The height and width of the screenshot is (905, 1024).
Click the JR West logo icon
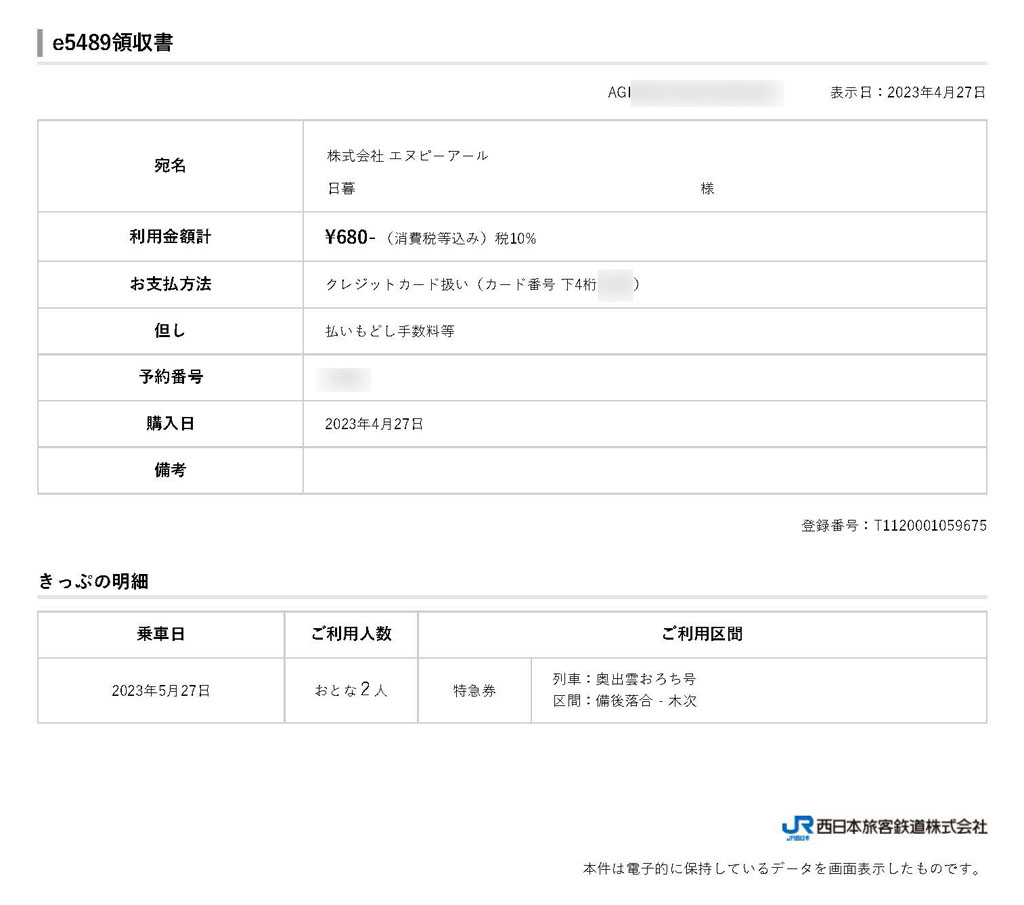(797, 827)
